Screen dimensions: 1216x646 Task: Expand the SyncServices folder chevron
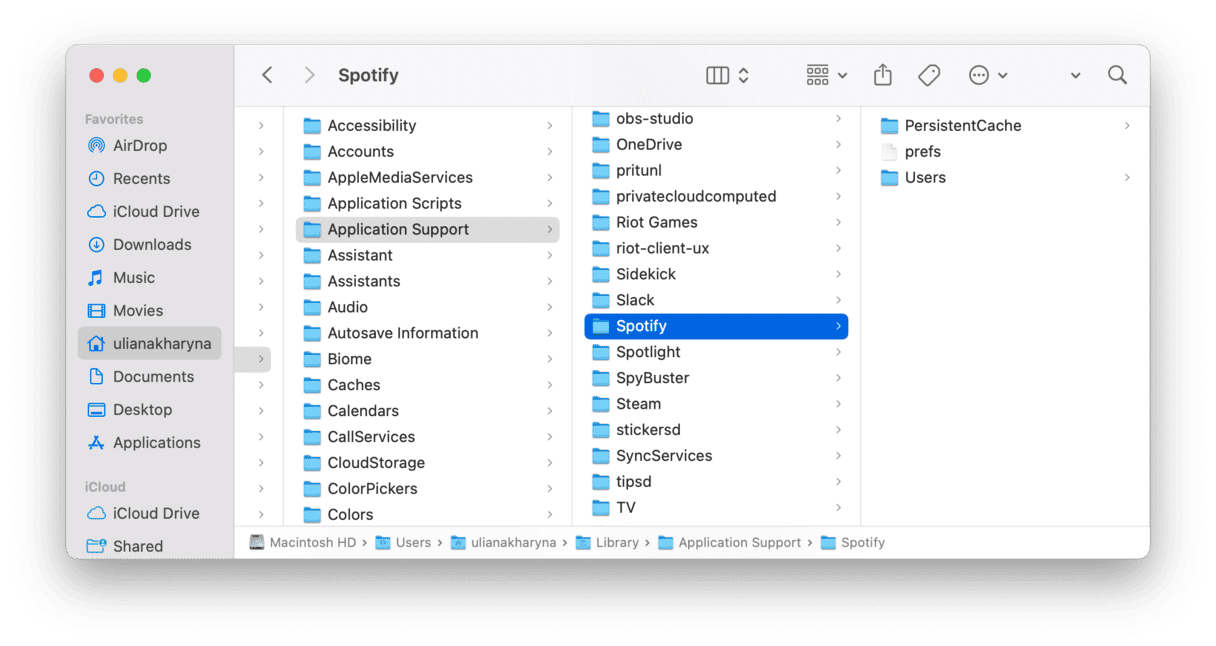pyautogui.click(x=838, y=456)
